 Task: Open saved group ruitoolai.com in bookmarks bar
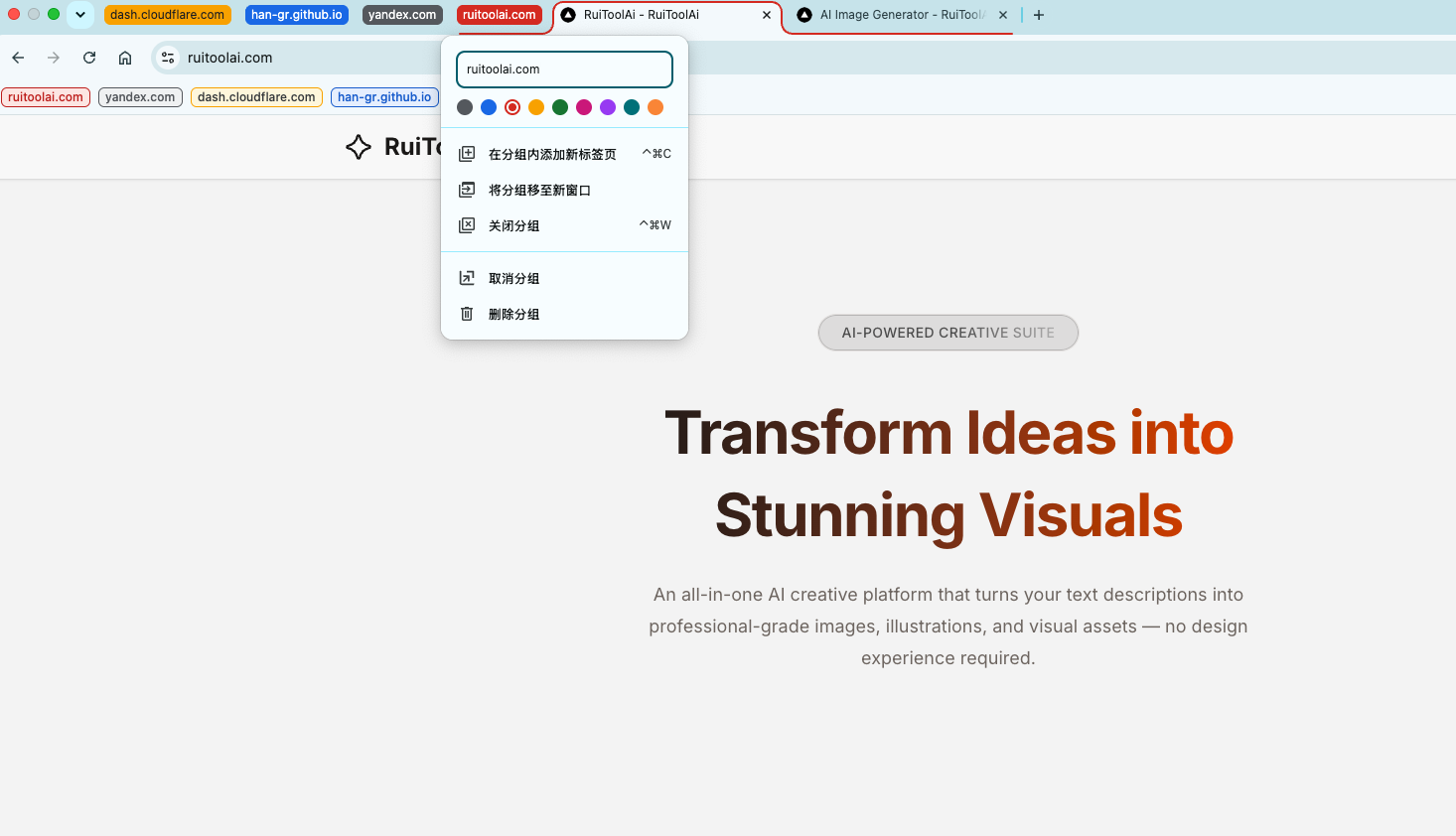pos(46,97)
